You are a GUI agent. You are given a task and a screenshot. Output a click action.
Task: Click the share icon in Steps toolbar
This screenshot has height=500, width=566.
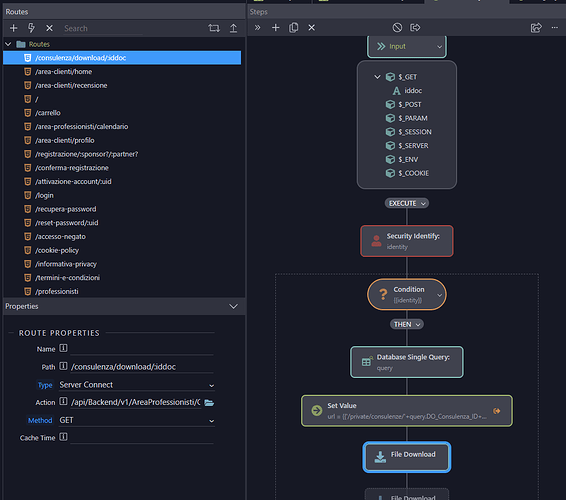point(536,28)
